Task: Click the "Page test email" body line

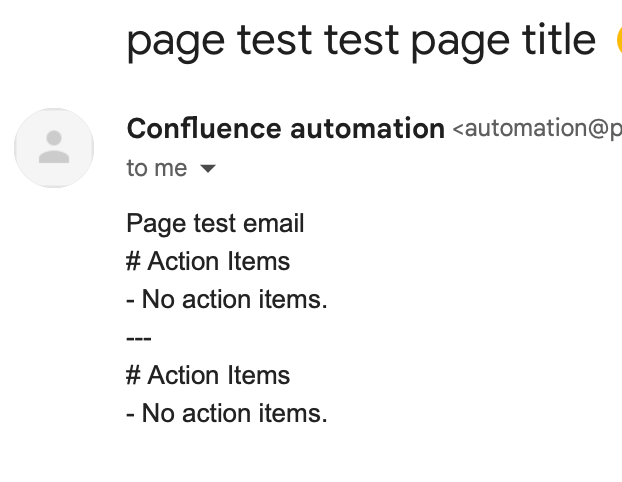Action: tap(215, 223)
